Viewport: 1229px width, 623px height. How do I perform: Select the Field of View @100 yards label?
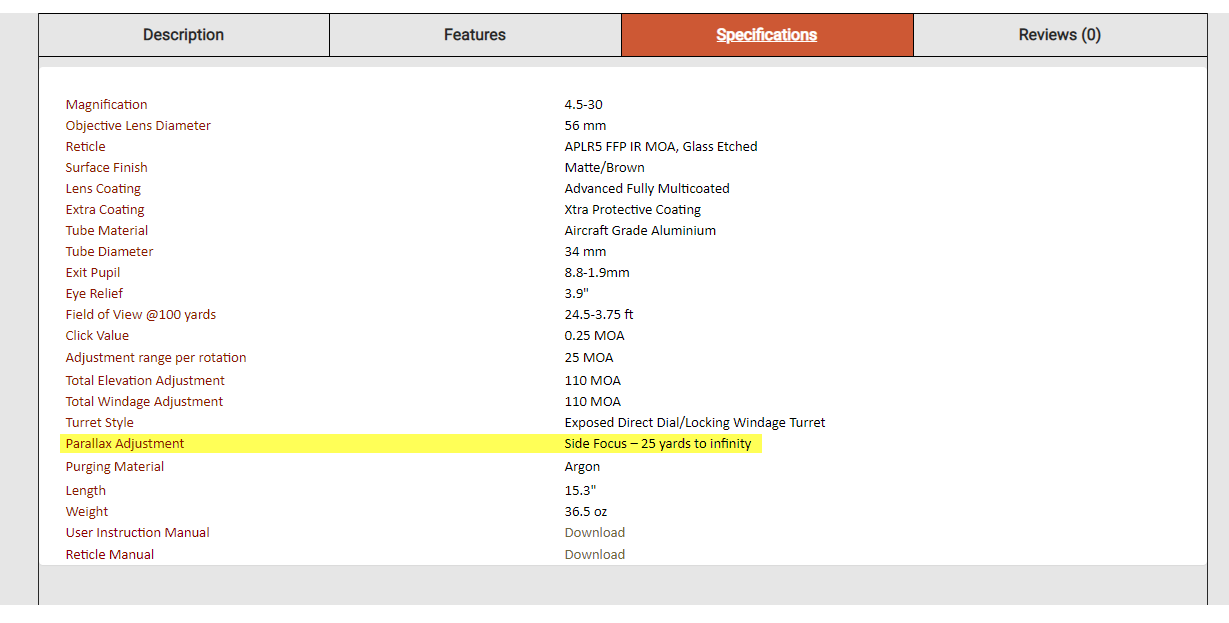[x=140, y=315]
